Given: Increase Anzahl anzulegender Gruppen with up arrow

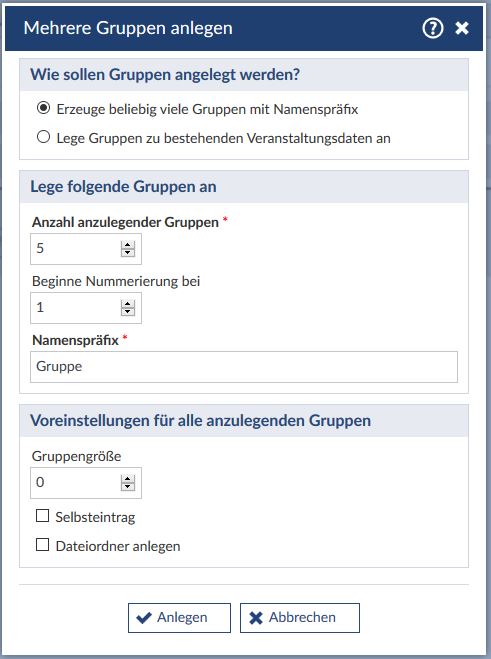Looking at the screenshot, I should [x=128, y=245].
